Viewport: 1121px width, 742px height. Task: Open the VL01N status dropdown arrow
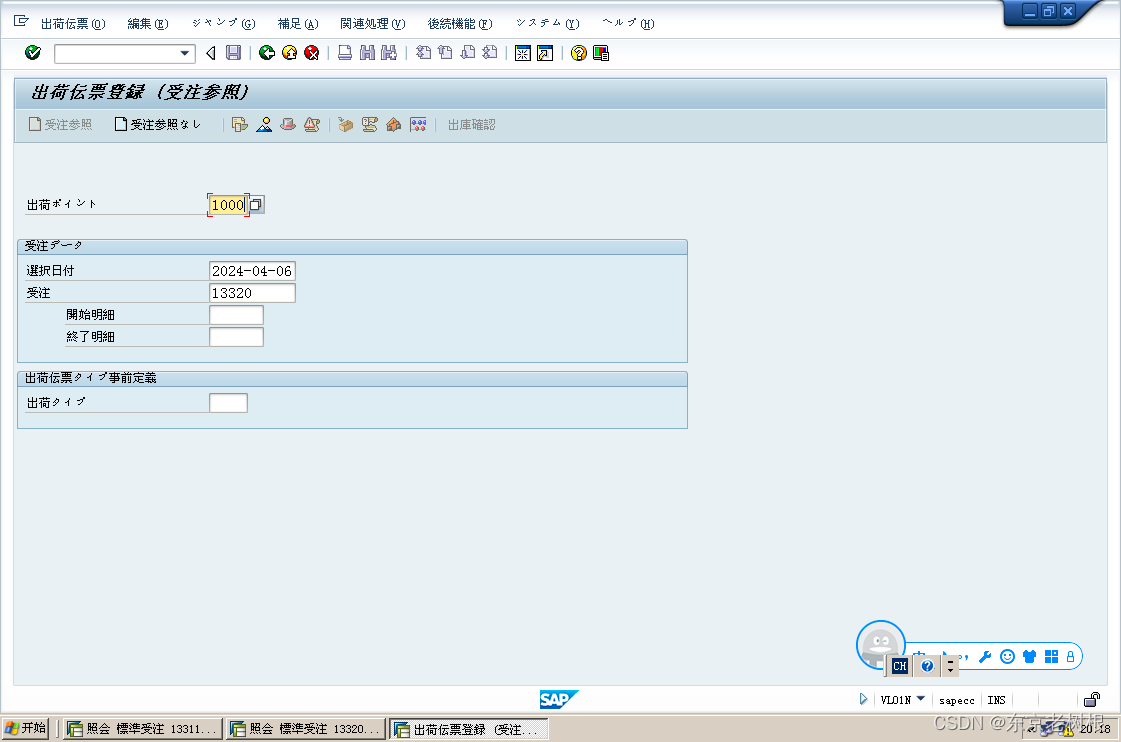click(921, 698)
